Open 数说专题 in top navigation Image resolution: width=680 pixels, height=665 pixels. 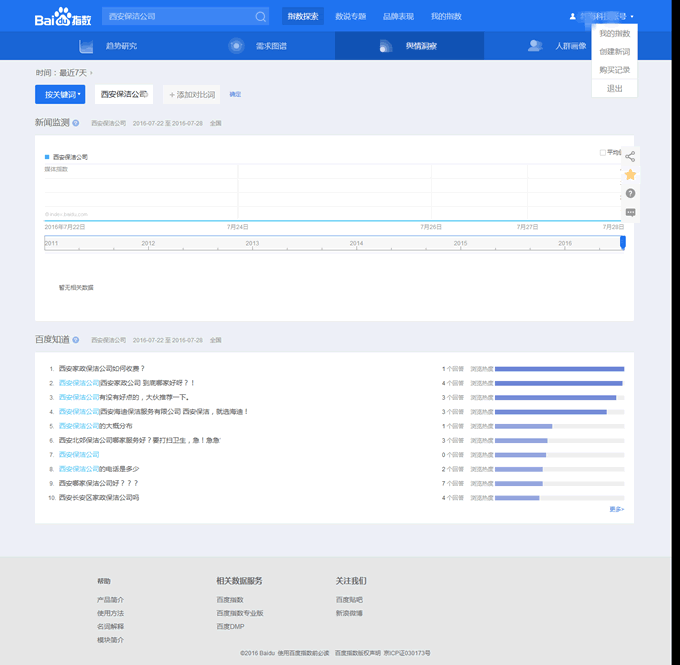coord(350,16)
